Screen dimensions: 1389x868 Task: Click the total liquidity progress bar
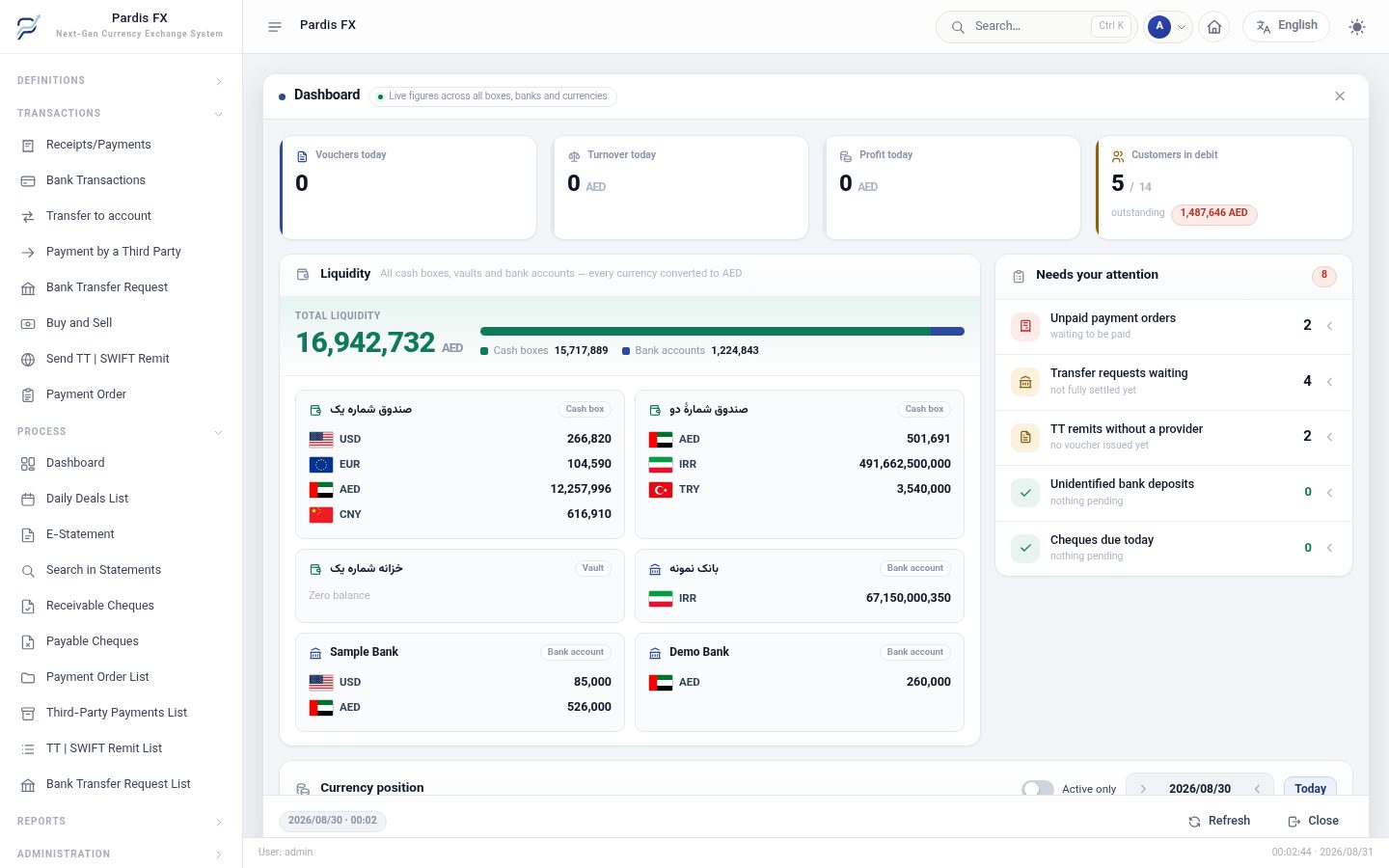pyautogui.click(x=722, y=332)
